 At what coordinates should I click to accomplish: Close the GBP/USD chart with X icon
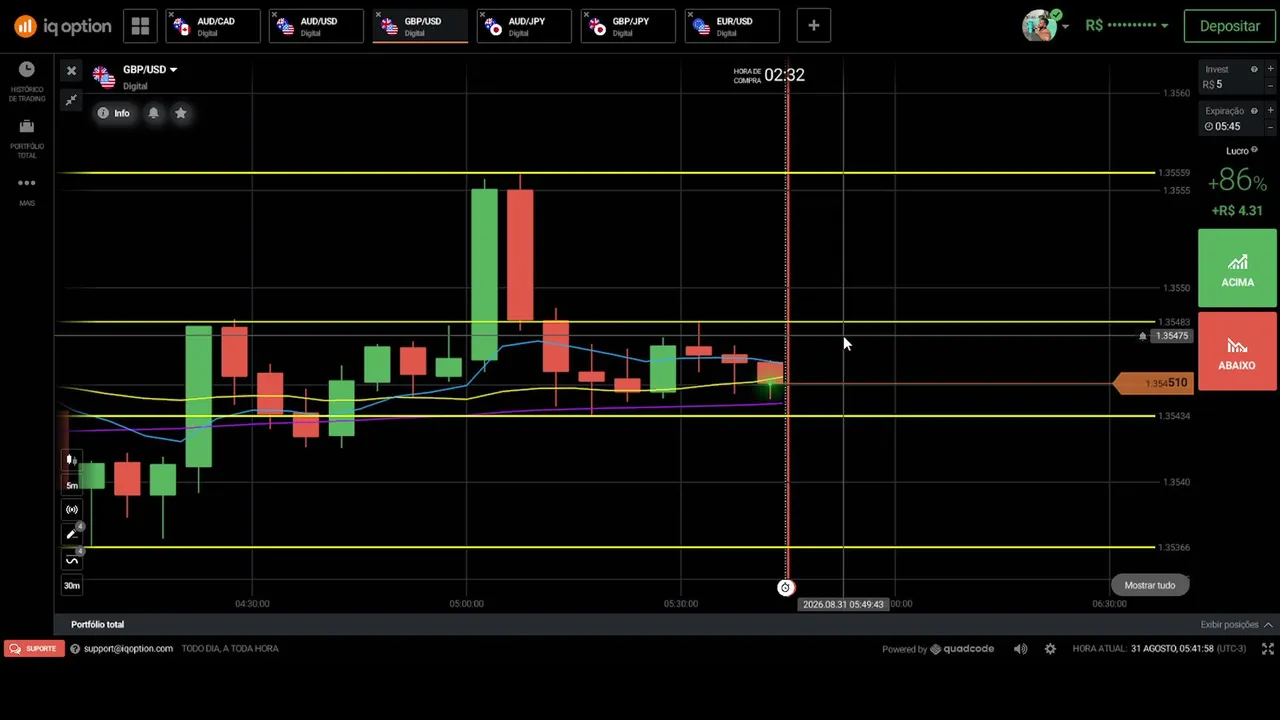coord(71,71)
